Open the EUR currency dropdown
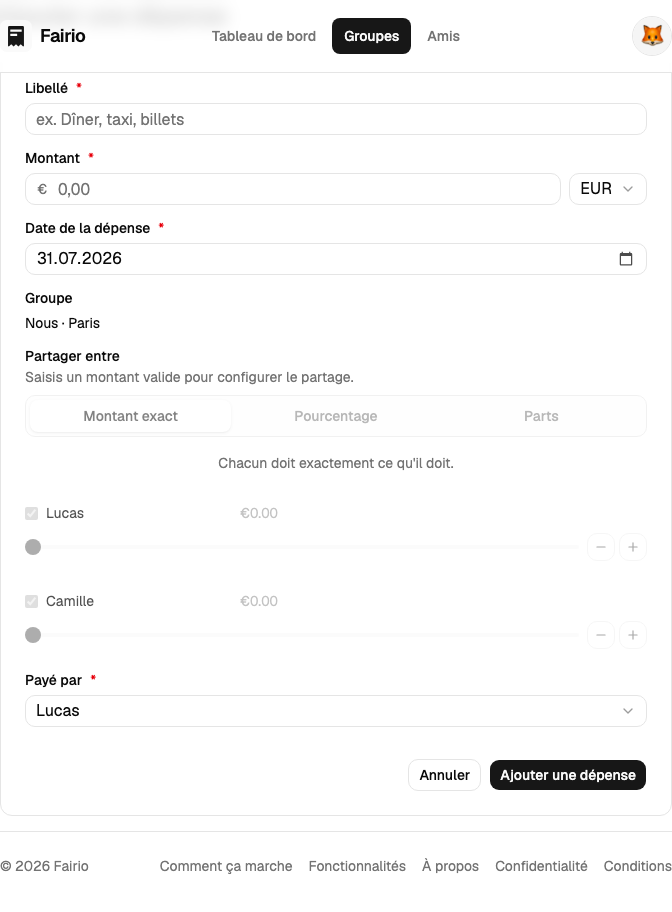Viewport: 672px width, 912px height. tap(607, 189)
